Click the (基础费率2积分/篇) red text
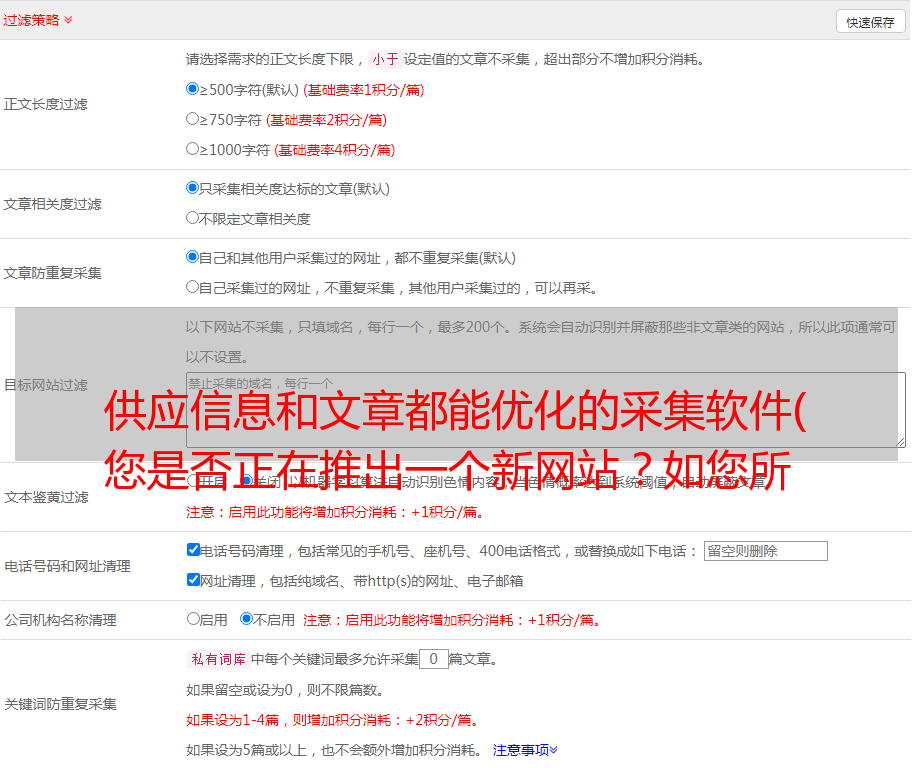This screenshot has width=912, height=768. [x=326, y=120]
